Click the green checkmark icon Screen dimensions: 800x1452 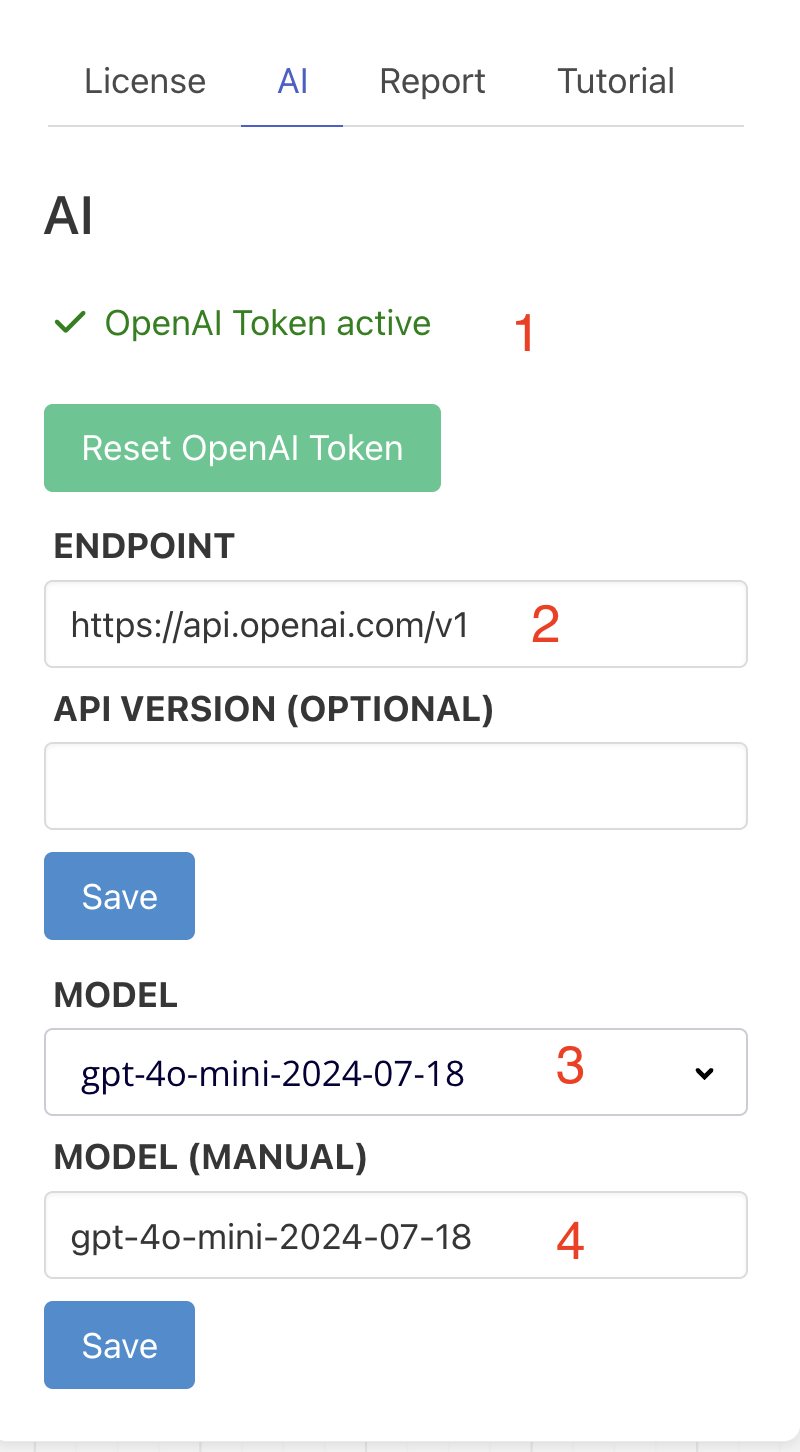(x=69, y=323)
